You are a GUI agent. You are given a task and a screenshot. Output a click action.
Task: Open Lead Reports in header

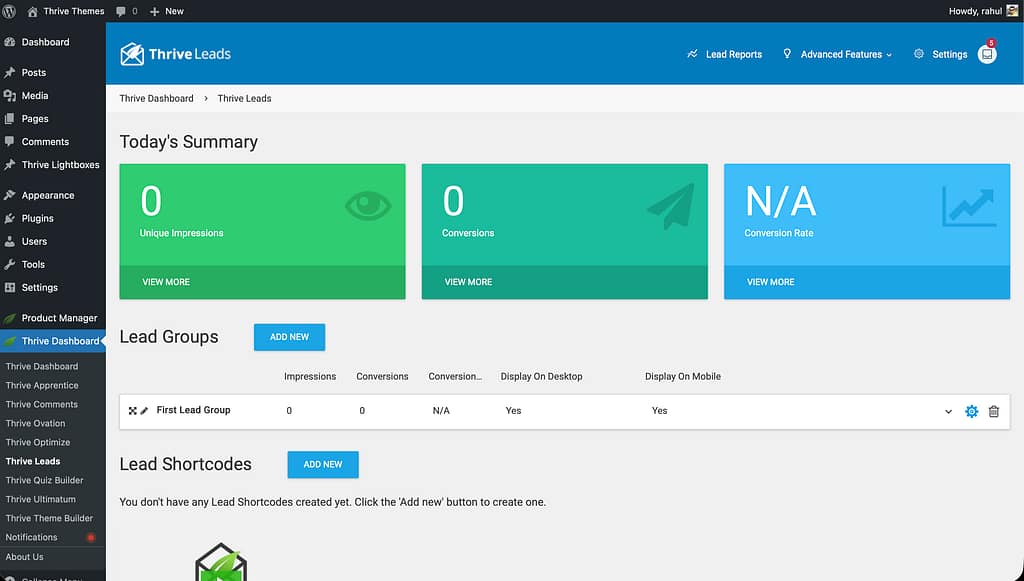coord(724,54)
